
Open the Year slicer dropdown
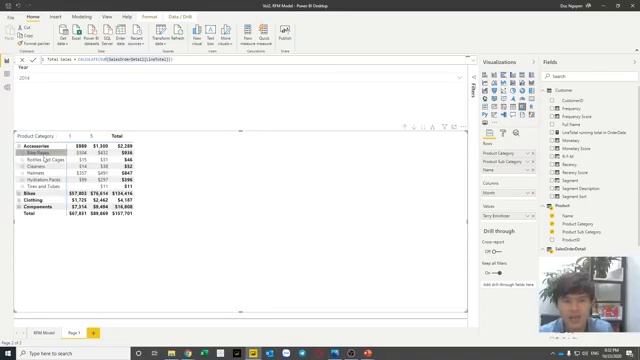[460, 78]
